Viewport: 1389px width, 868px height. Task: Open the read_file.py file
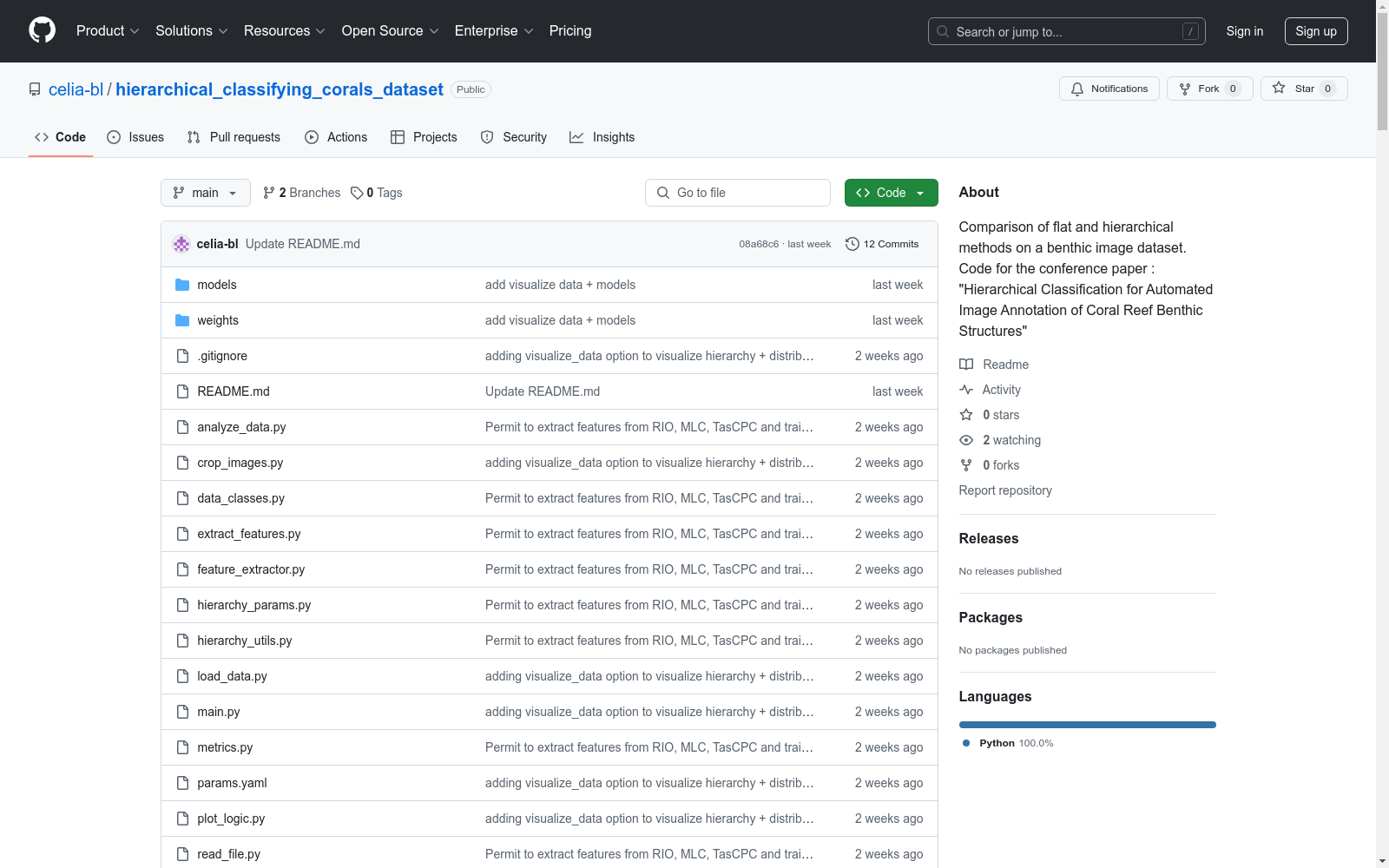(228, 854)
